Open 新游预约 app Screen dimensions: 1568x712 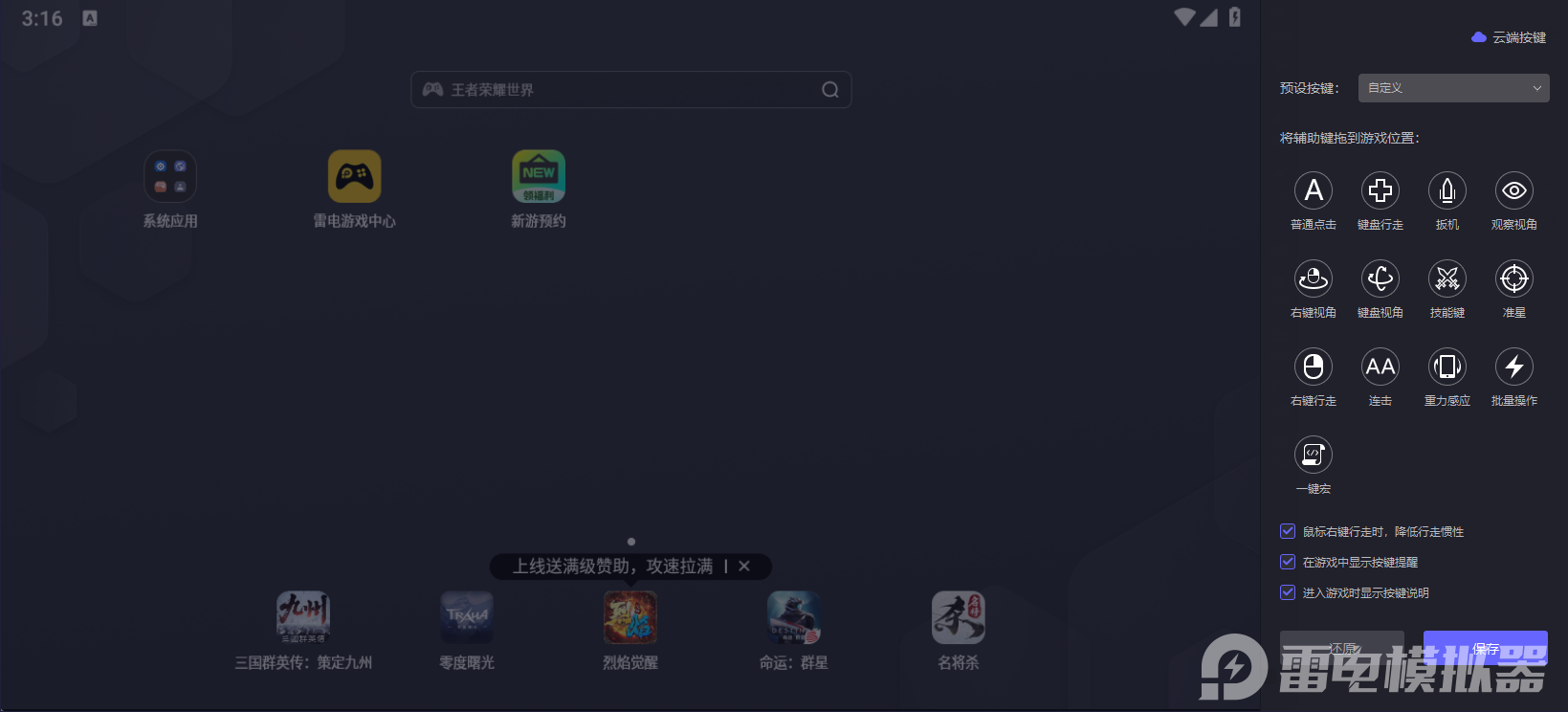pyautogui.click(x=539, y=177)
